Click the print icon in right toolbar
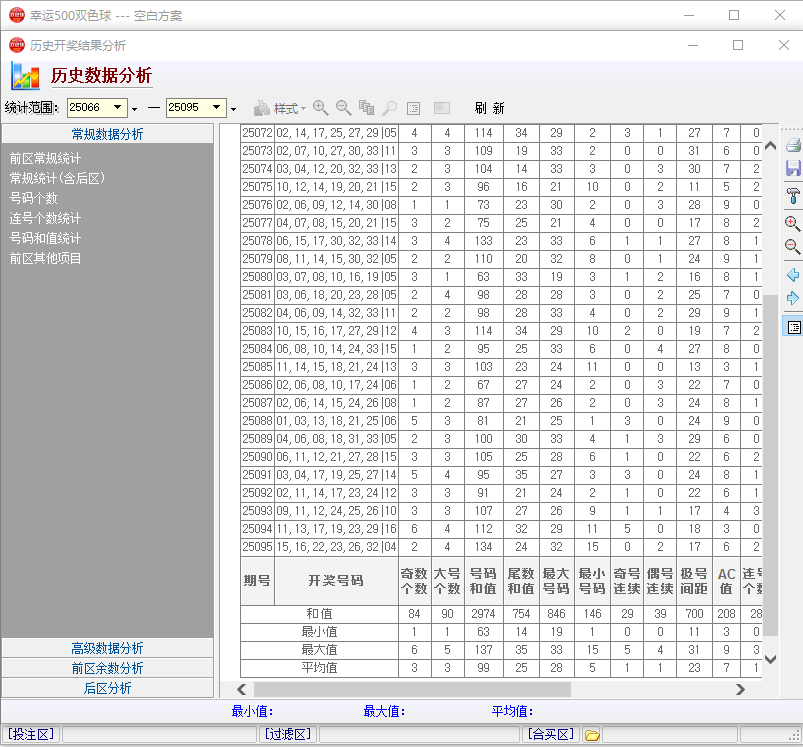This screenshot has width=803, height=747. [x=793, y=145]
